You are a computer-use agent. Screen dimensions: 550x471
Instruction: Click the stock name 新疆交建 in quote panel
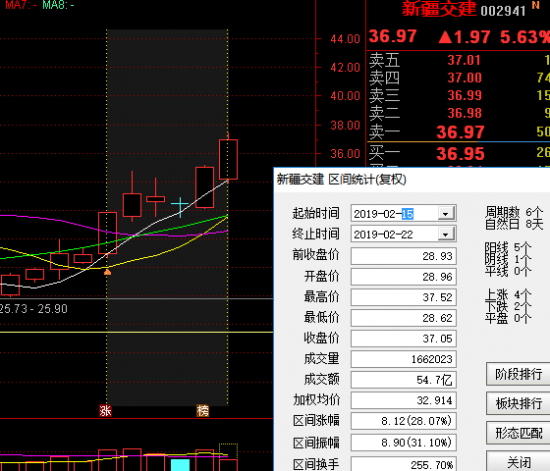(439, 9)
